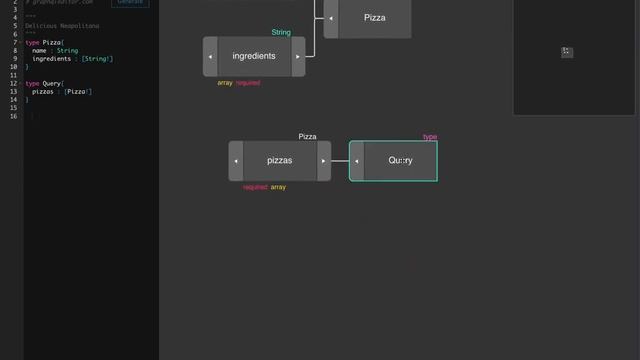Viewport: 640px width, 360px height.
Task: Click the type label above Query node
Action: click(430, 137)
